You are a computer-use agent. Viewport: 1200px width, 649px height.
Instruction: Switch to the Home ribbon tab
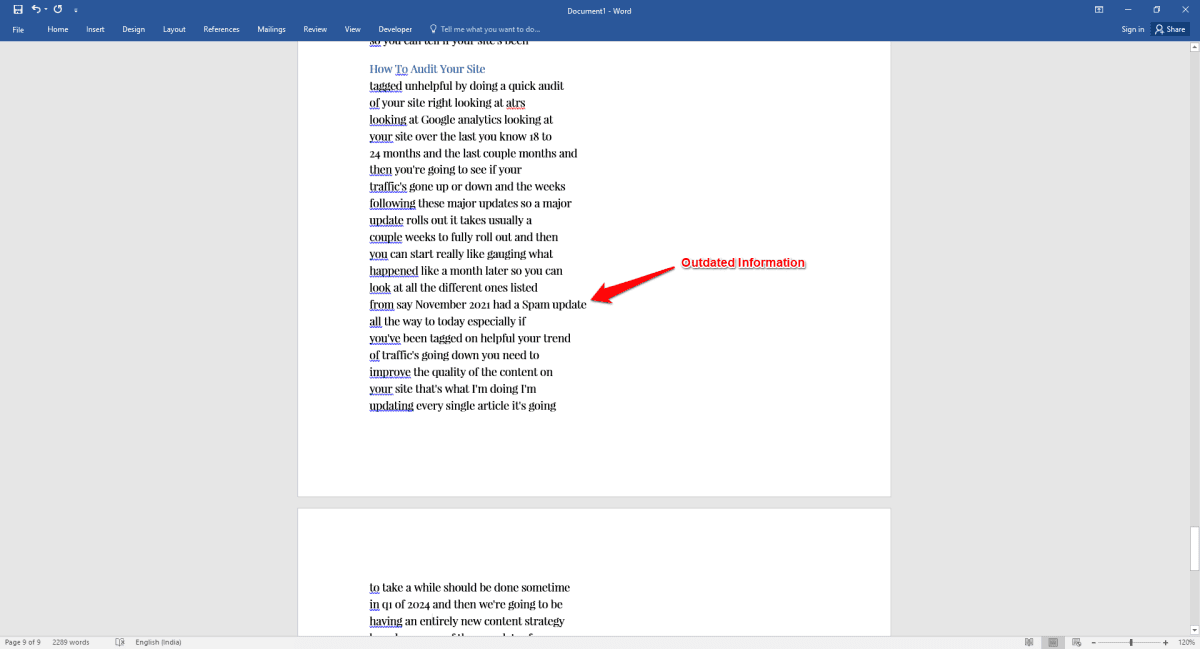coord(58,29)
